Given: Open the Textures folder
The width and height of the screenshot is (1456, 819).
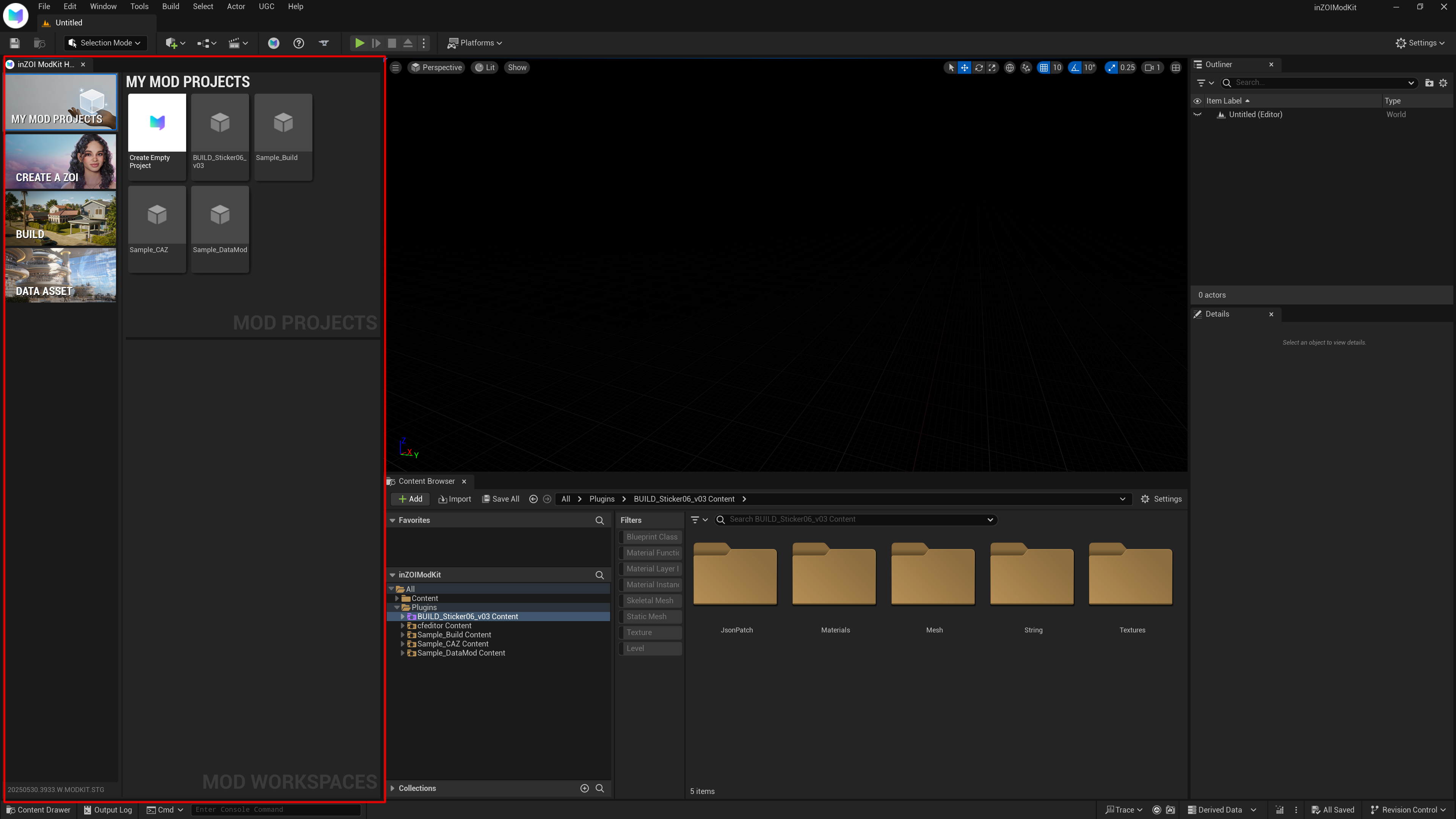Looking at the screenshot, I should tap(1131, 588).
